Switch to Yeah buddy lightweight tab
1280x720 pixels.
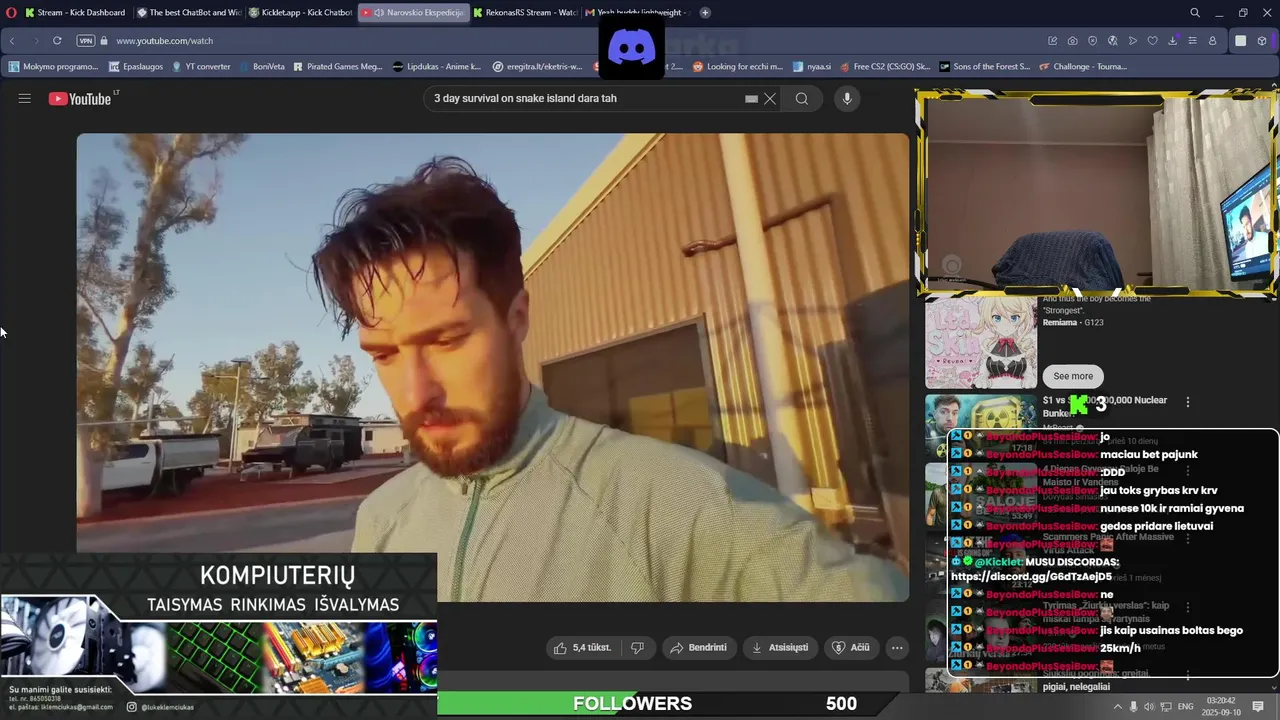pyautogui.click(x=637, y=13)
